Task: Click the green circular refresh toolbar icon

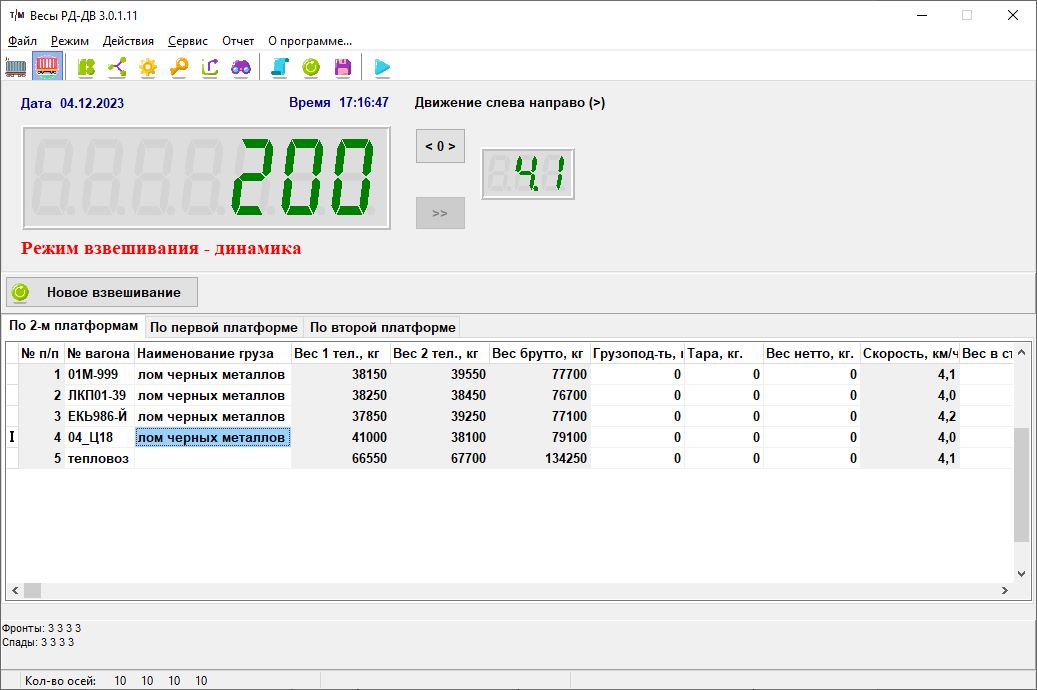Action: (x=311, y=67)
